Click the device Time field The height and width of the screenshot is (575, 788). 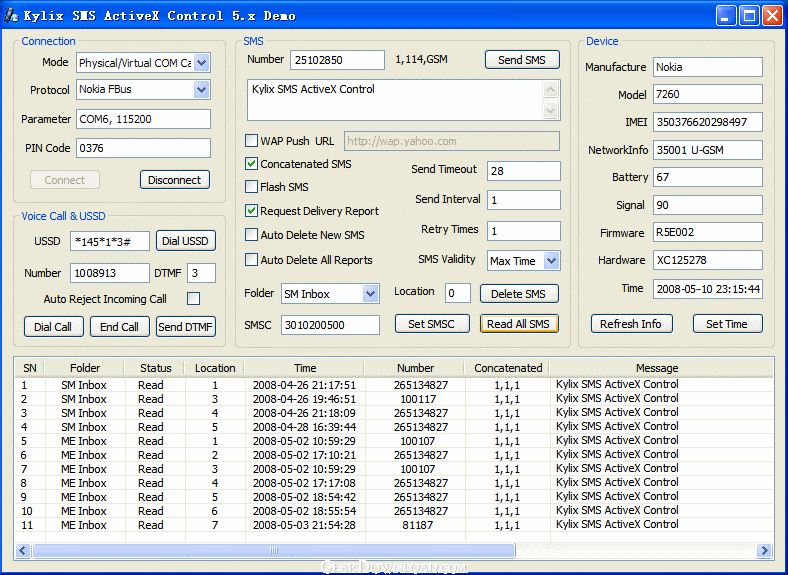point(708,289)
